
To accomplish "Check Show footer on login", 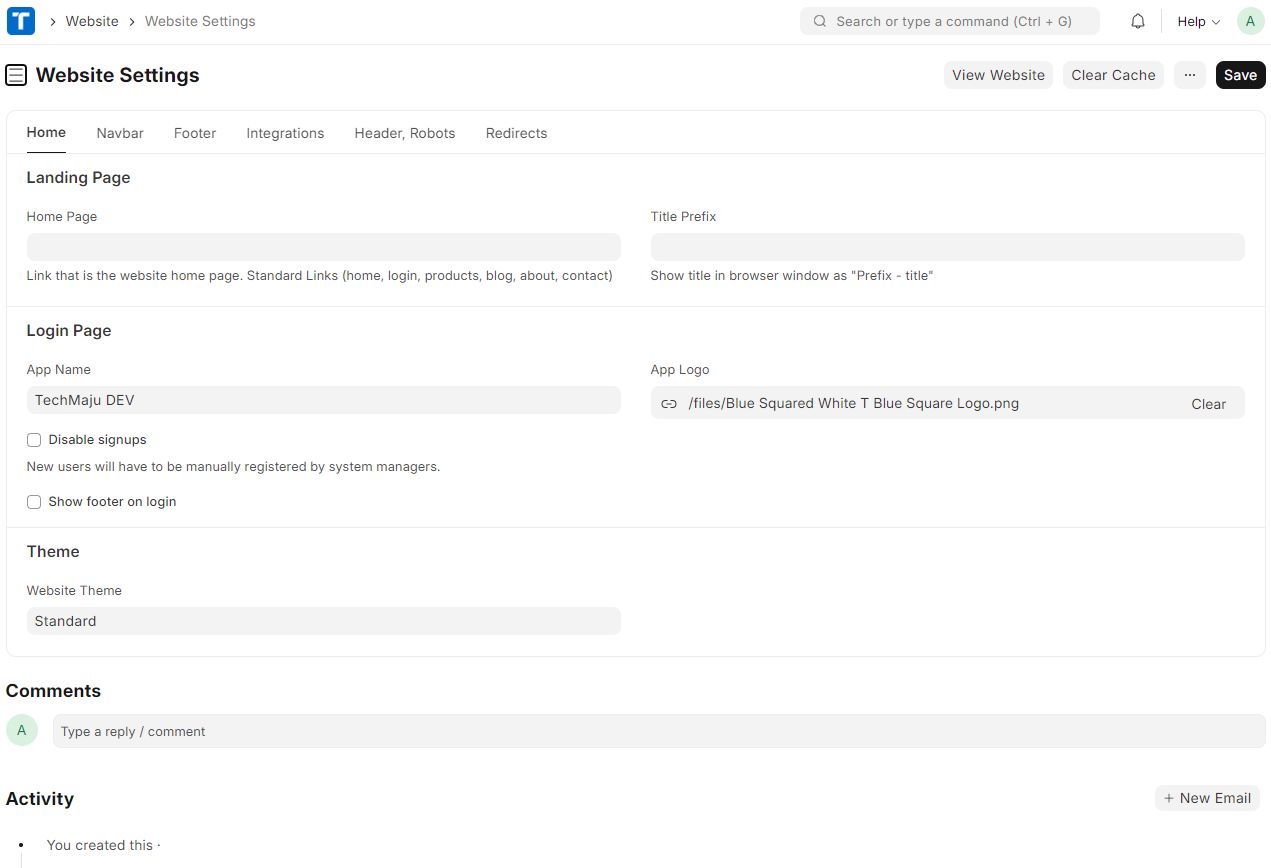I will [x=34, y=502].
